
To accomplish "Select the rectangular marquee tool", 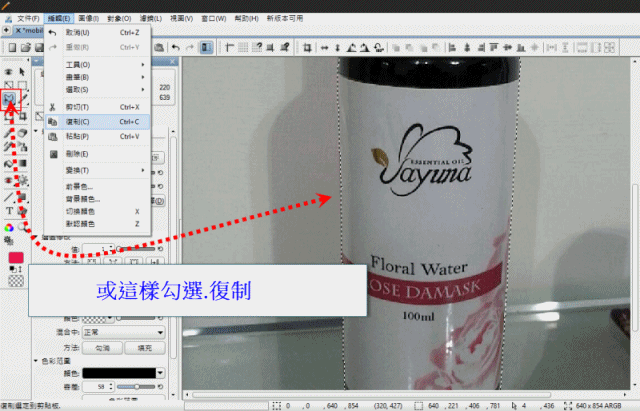I will click(x=22, y=85).
